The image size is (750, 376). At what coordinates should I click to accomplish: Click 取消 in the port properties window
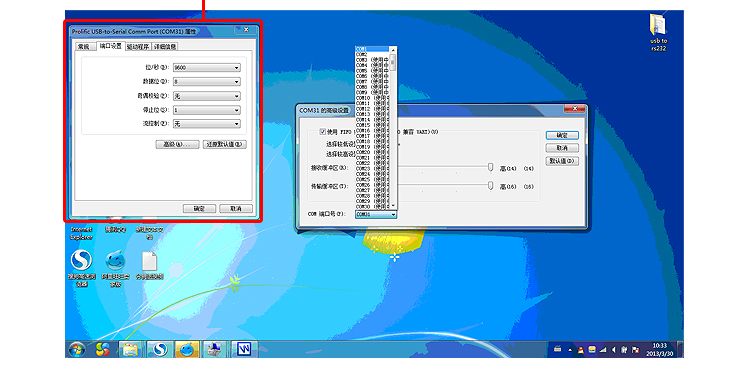pyautogui.click(x=236, y=209)
